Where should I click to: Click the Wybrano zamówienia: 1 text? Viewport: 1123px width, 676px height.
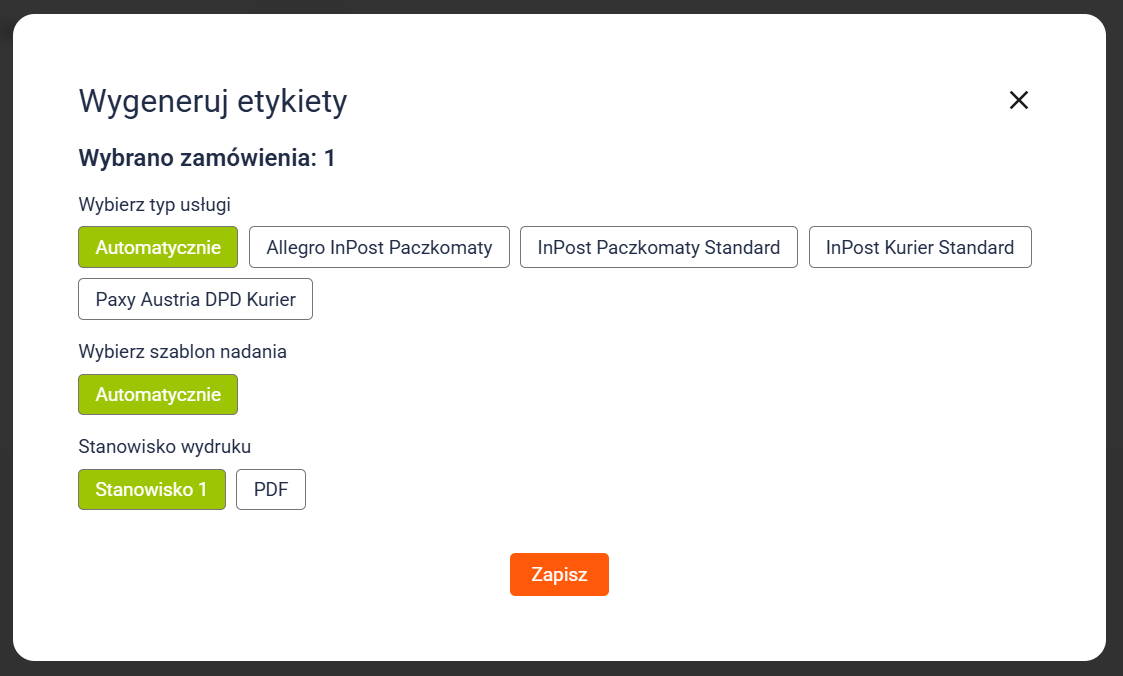[207, 158]
